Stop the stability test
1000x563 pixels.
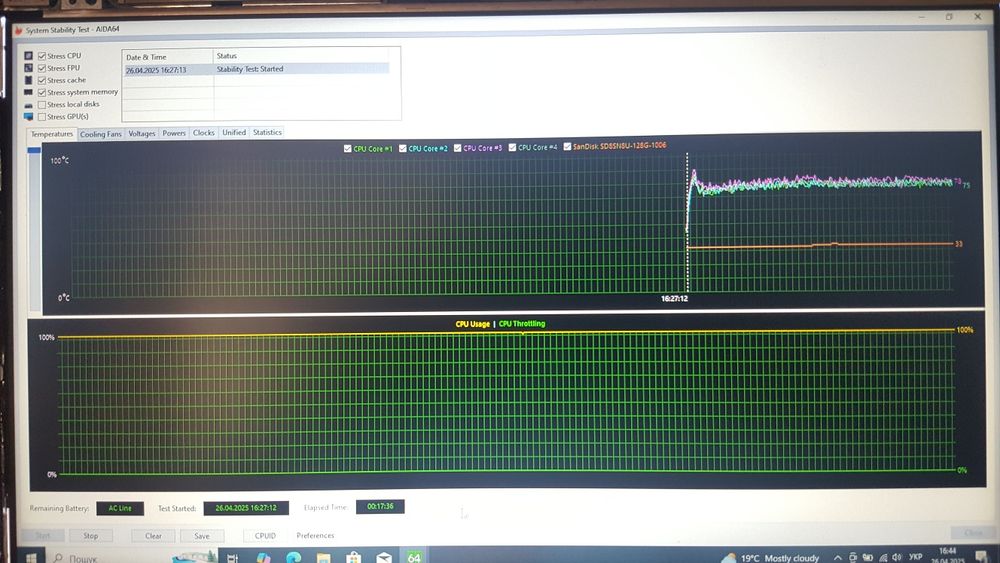pyautogui.click(x=91, y=536)
